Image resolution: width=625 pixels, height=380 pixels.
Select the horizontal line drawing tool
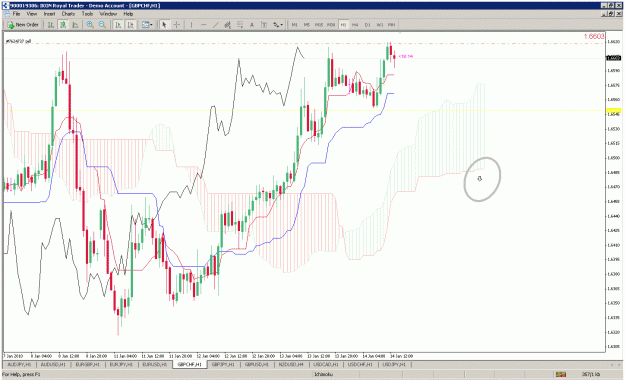pos(203,25)
